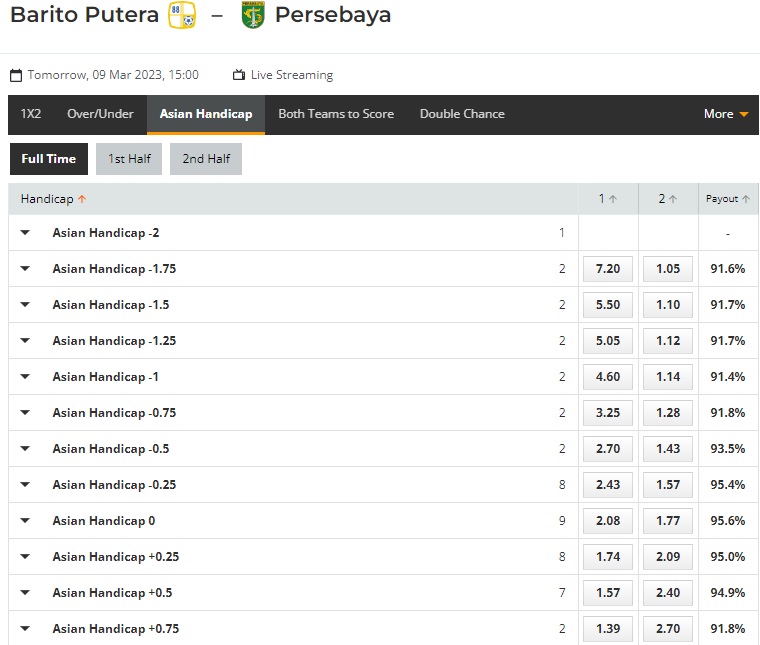Expand Asian Handicap +0.75 row
This screenshot has height=645, width=760.
point(25,629)
